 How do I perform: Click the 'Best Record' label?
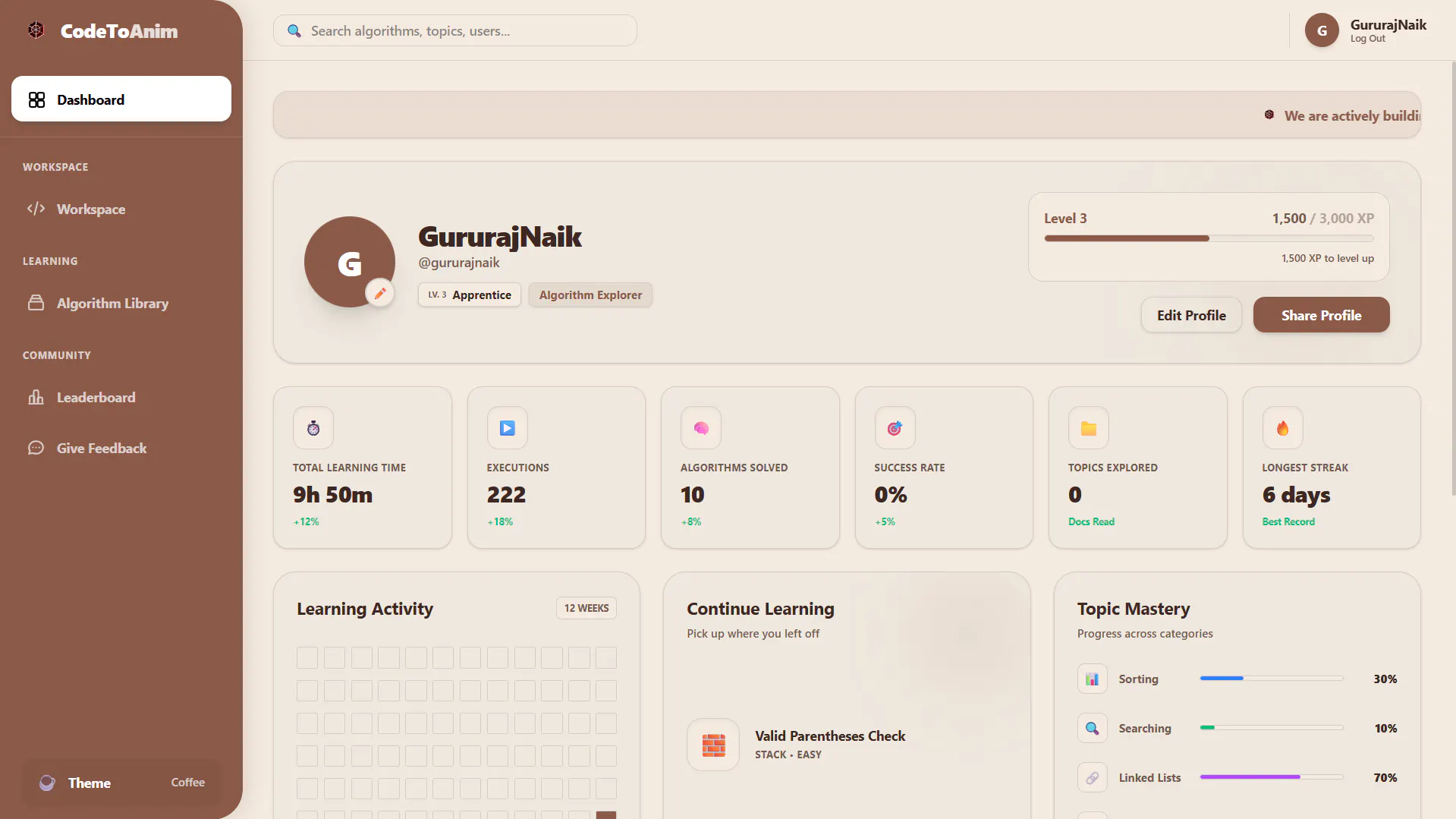[1288, 521]
